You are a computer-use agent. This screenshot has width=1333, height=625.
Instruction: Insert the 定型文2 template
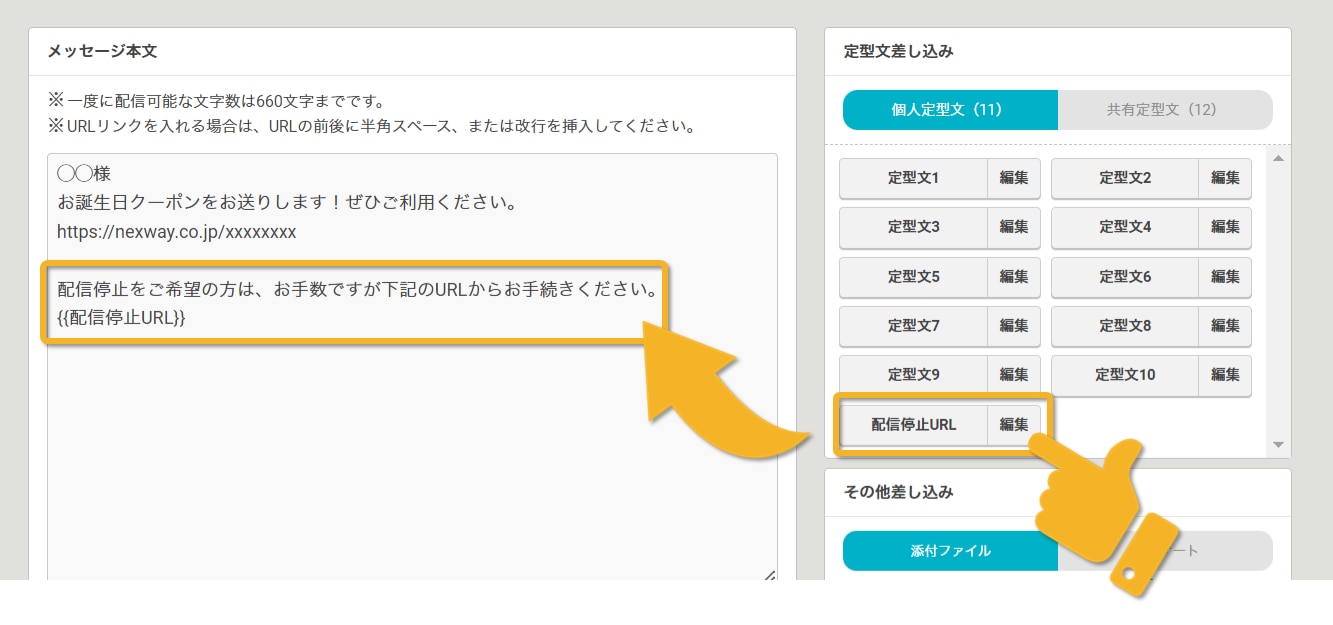[1125, 179]
